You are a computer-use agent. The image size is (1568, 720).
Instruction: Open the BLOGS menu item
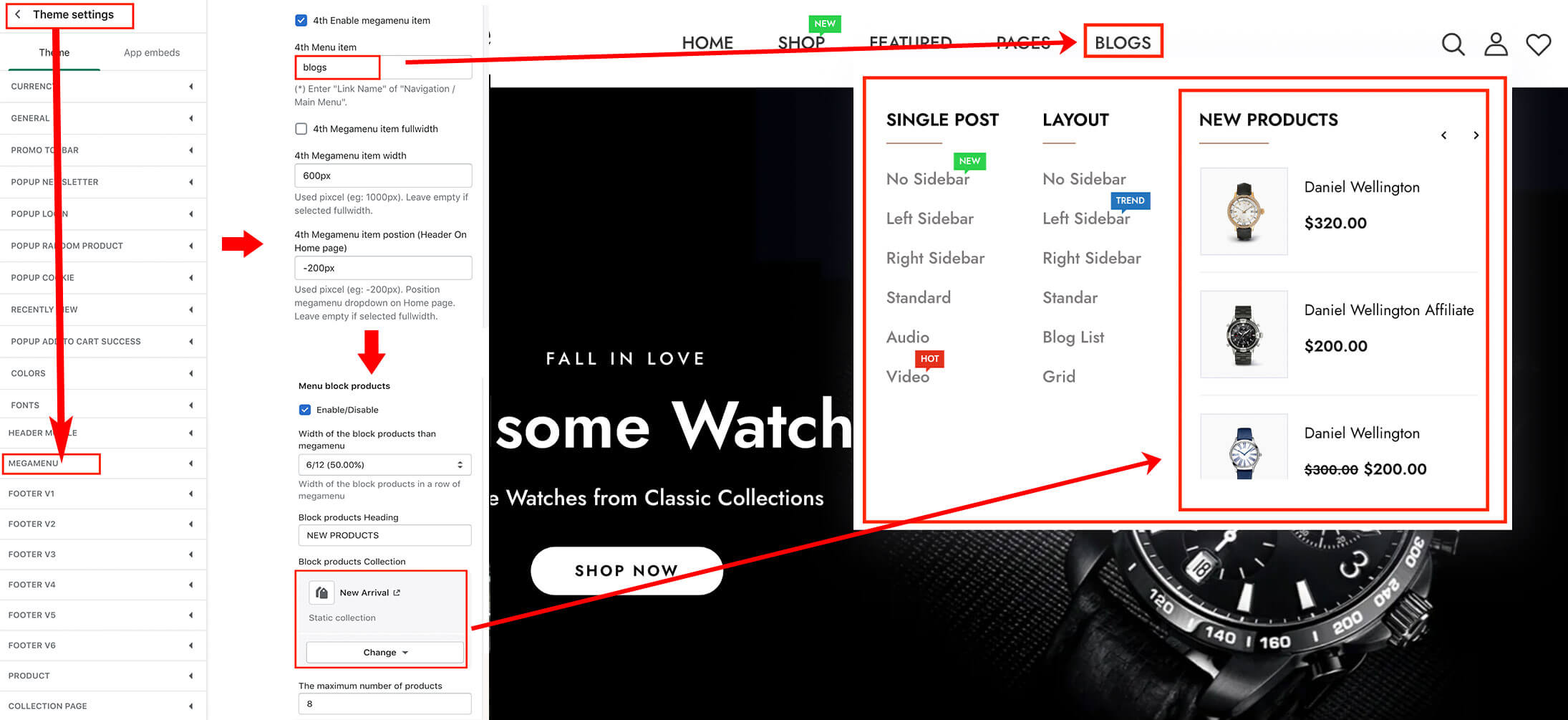click(1123, 42)
